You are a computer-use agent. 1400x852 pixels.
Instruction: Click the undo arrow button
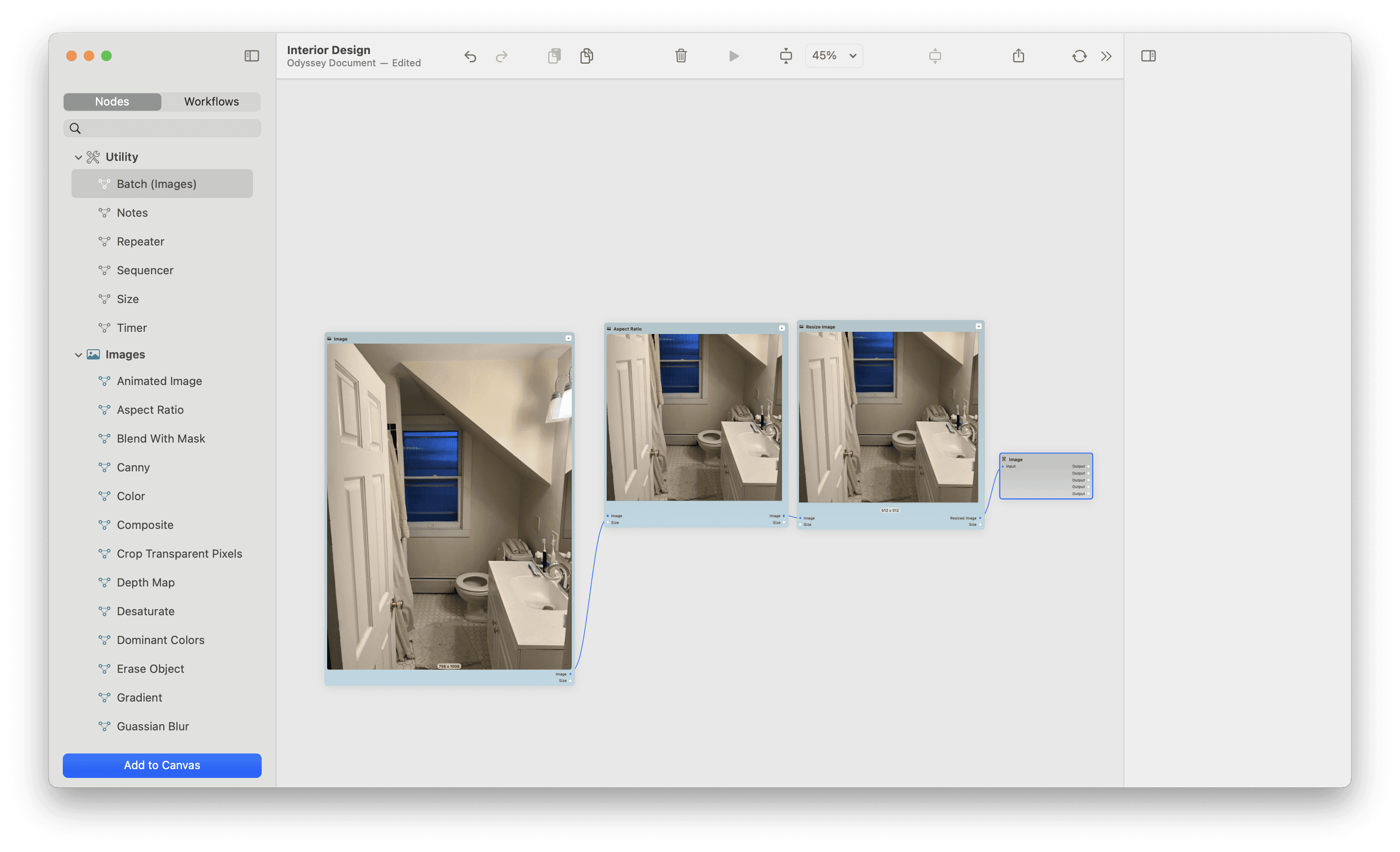pos(472,55)
